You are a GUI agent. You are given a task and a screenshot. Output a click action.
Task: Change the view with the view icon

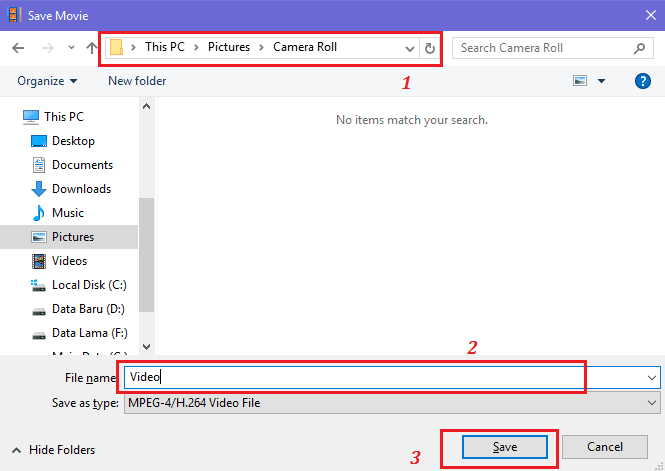580,81
